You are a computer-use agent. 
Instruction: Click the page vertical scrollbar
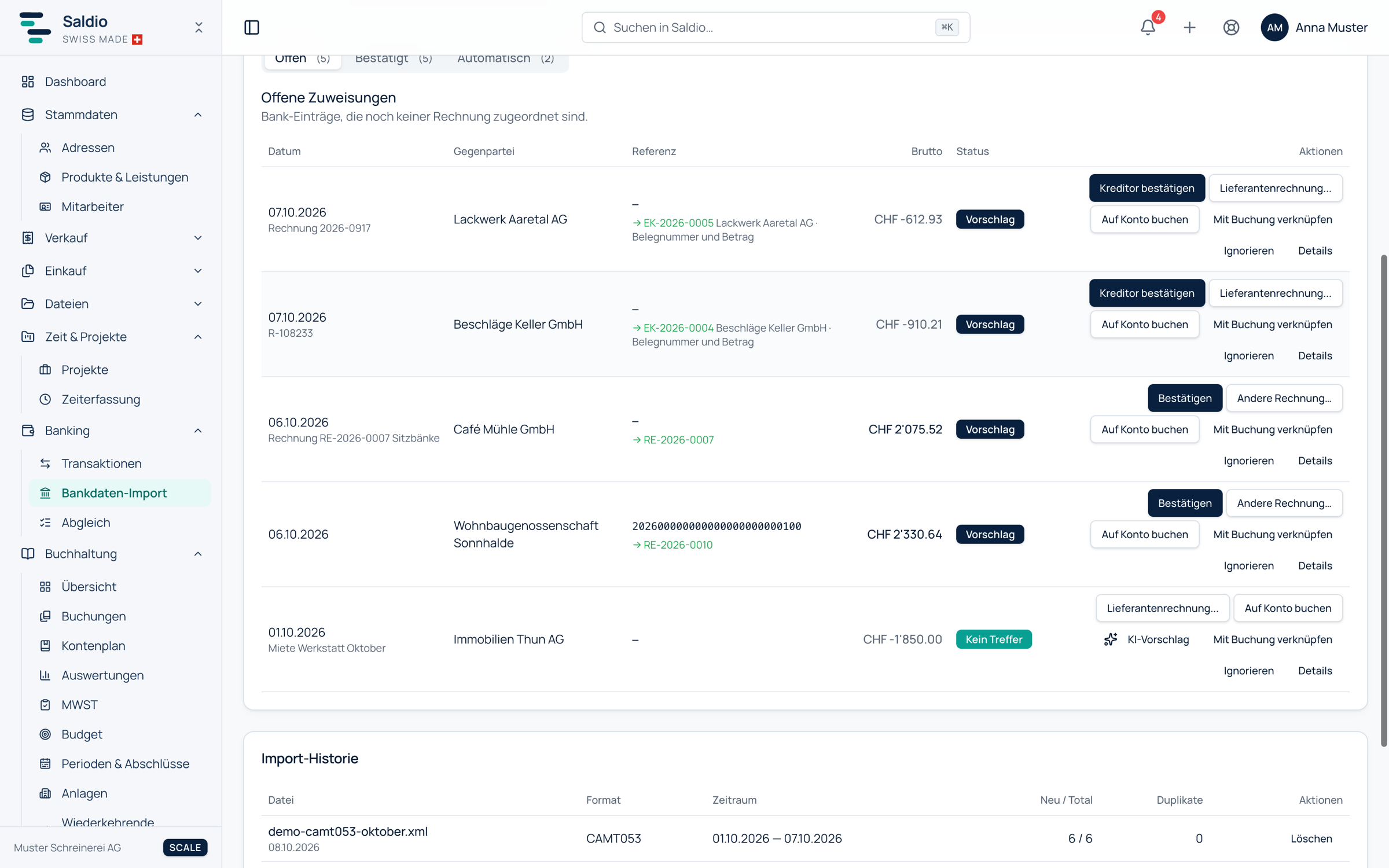[1383, 501]
